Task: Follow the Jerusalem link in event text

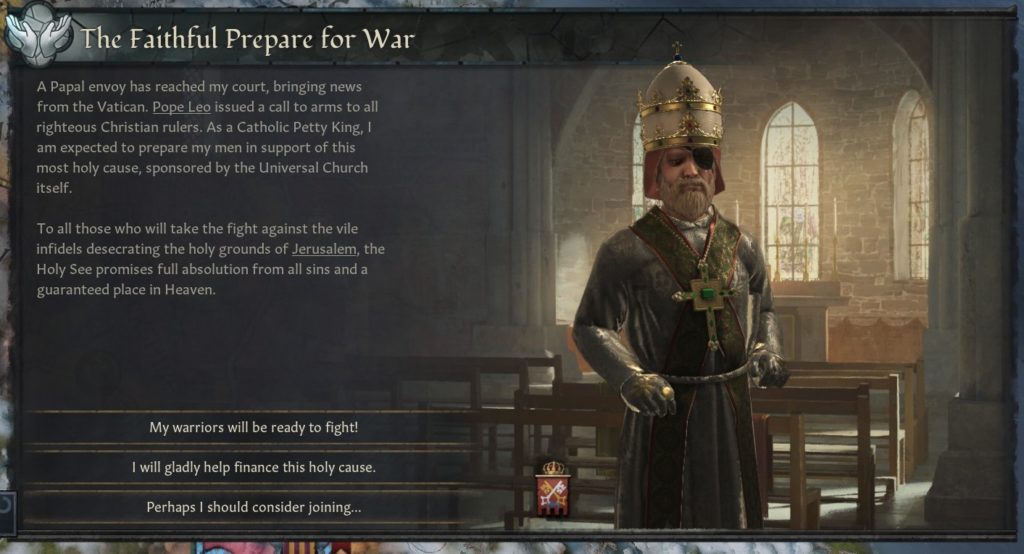Action: tap(324, 249)
